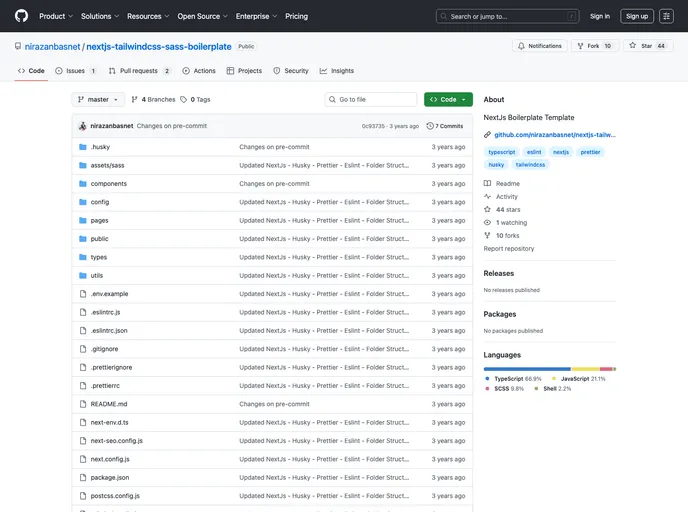Go to the Pricing page
The height and width of the screenshot is (512, 688).
click(297, 16)
